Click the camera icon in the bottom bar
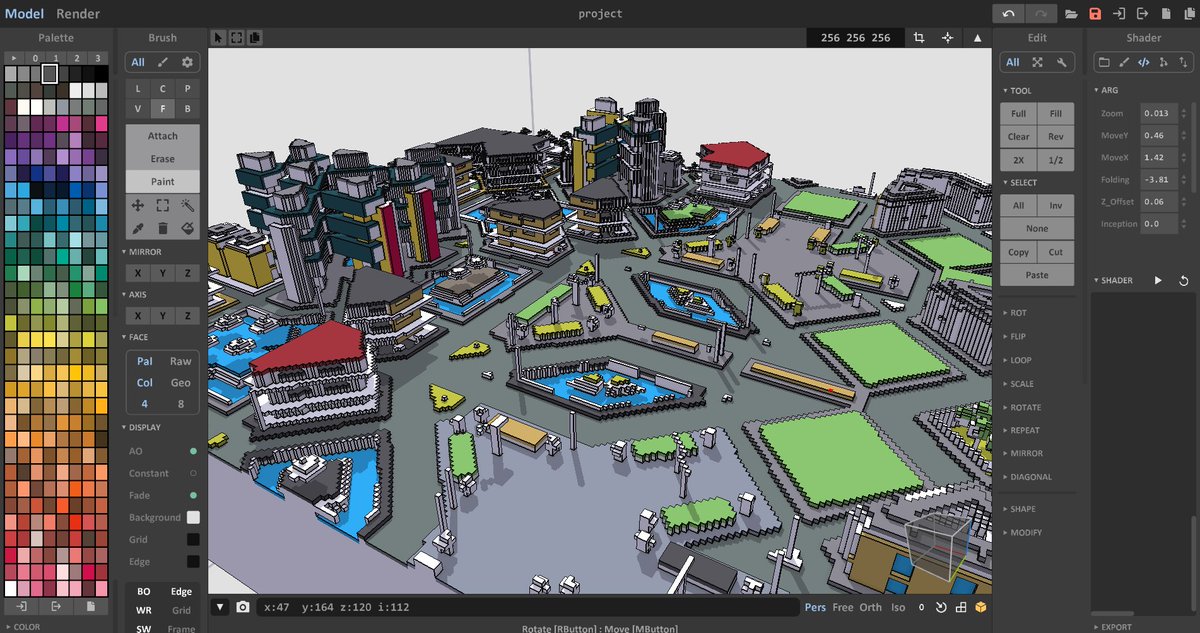 pyautogui.click(x=242, y=607)
